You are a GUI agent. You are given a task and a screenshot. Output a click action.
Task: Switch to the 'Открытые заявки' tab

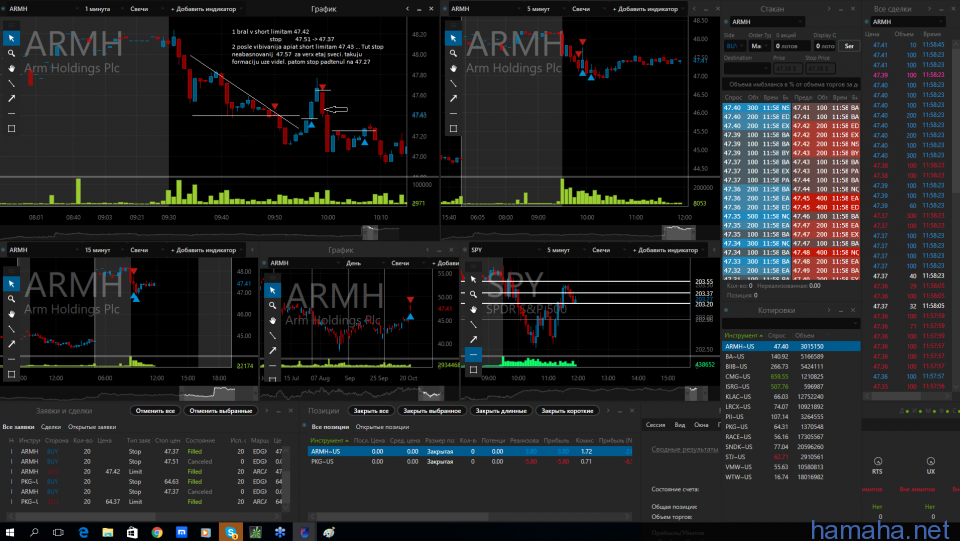click(x=92, y=427)
